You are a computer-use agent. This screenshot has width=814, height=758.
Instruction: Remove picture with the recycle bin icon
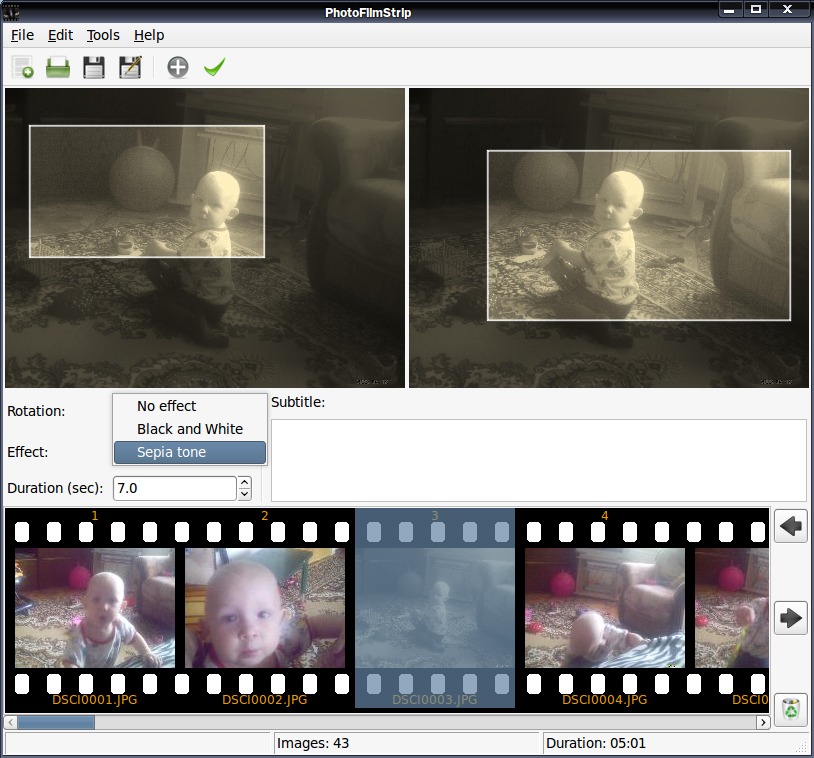790,710
